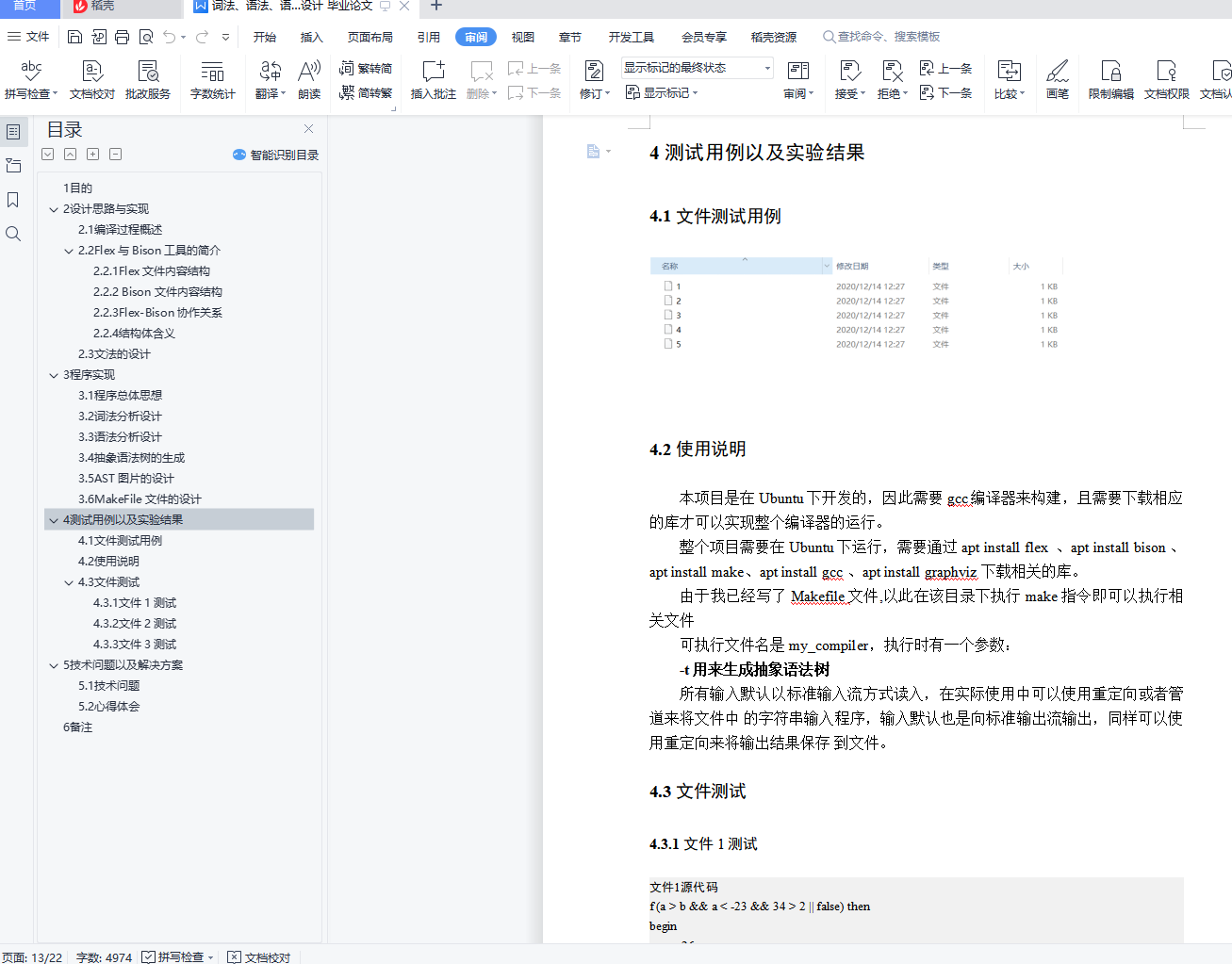Click 插入批注 to insert a comment
This screenshot has height=964, width=1232.
coord(434,80)
